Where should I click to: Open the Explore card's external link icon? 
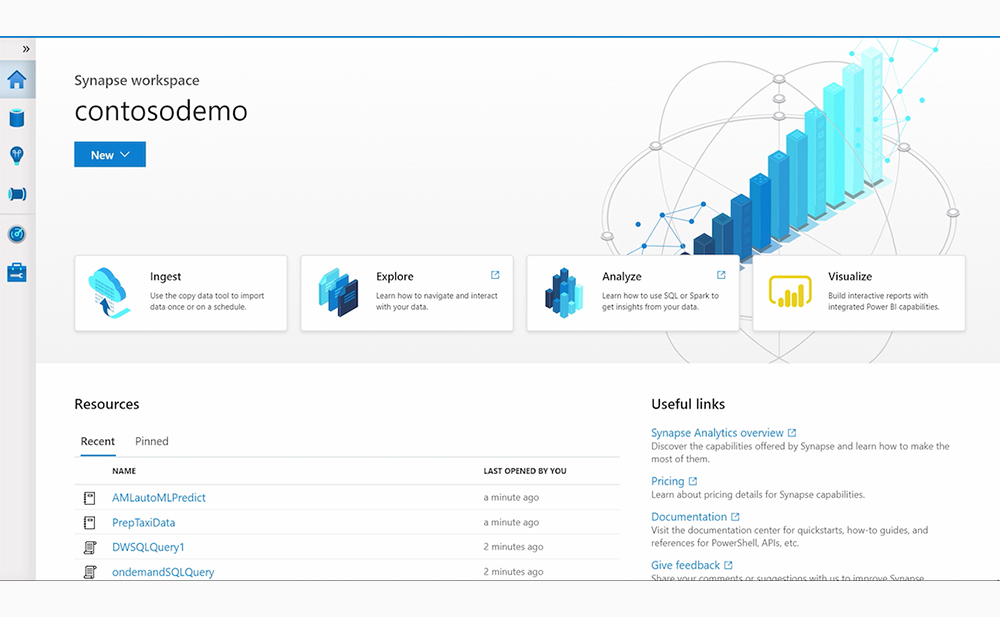494,274
